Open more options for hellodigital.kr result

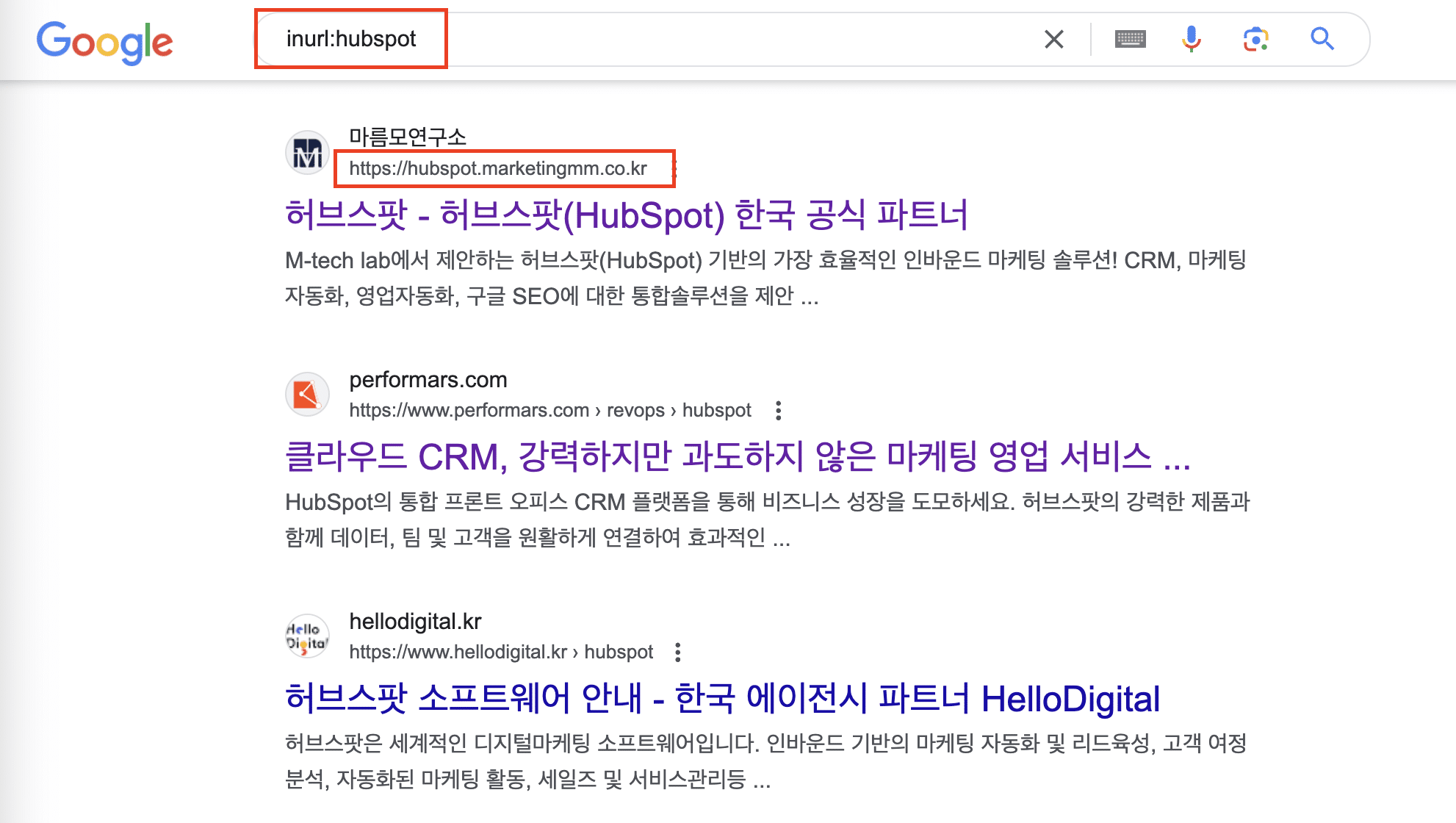678,653
